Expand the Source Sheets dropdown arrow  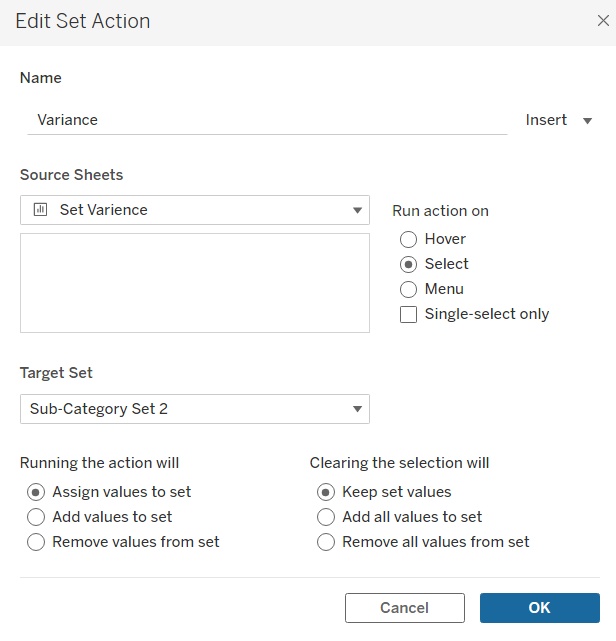(357, 210)
